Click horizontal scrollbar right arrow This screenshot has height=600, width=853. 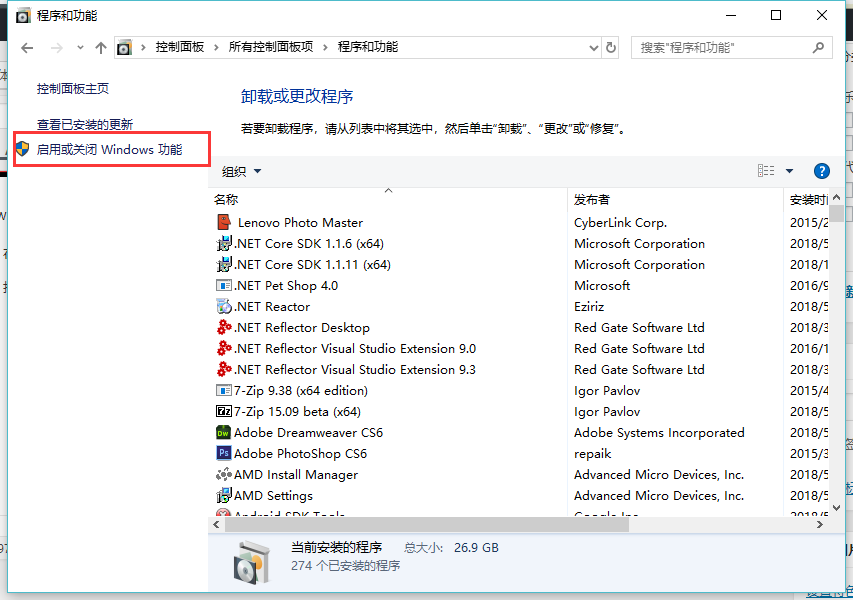820,525
